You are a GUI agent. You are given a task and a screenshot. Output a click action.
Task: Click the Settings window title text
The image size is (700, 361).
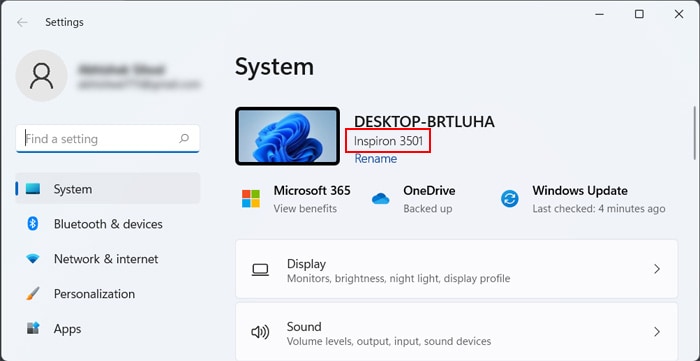click(64, 22)
